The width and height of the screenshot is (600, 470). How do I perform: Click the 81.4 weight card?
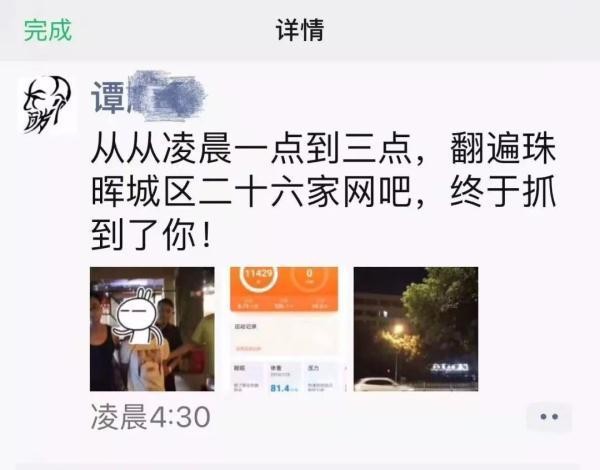[284, 377]
